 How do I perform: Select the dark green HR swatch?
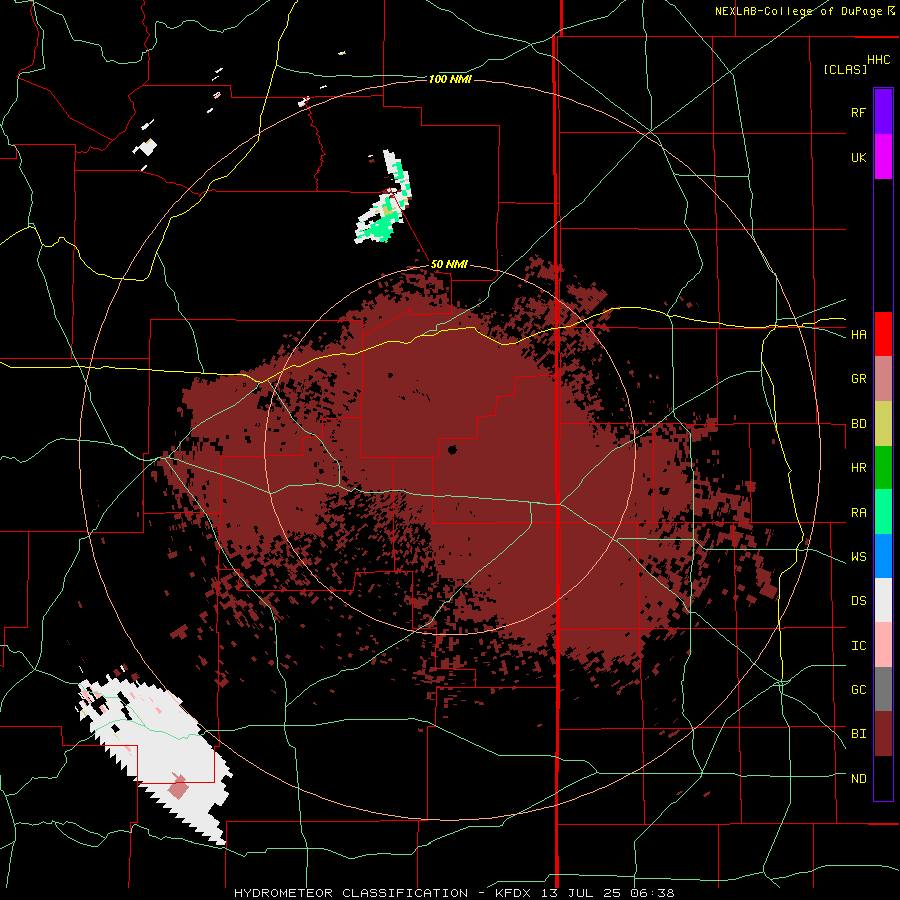tap(883, 468)
